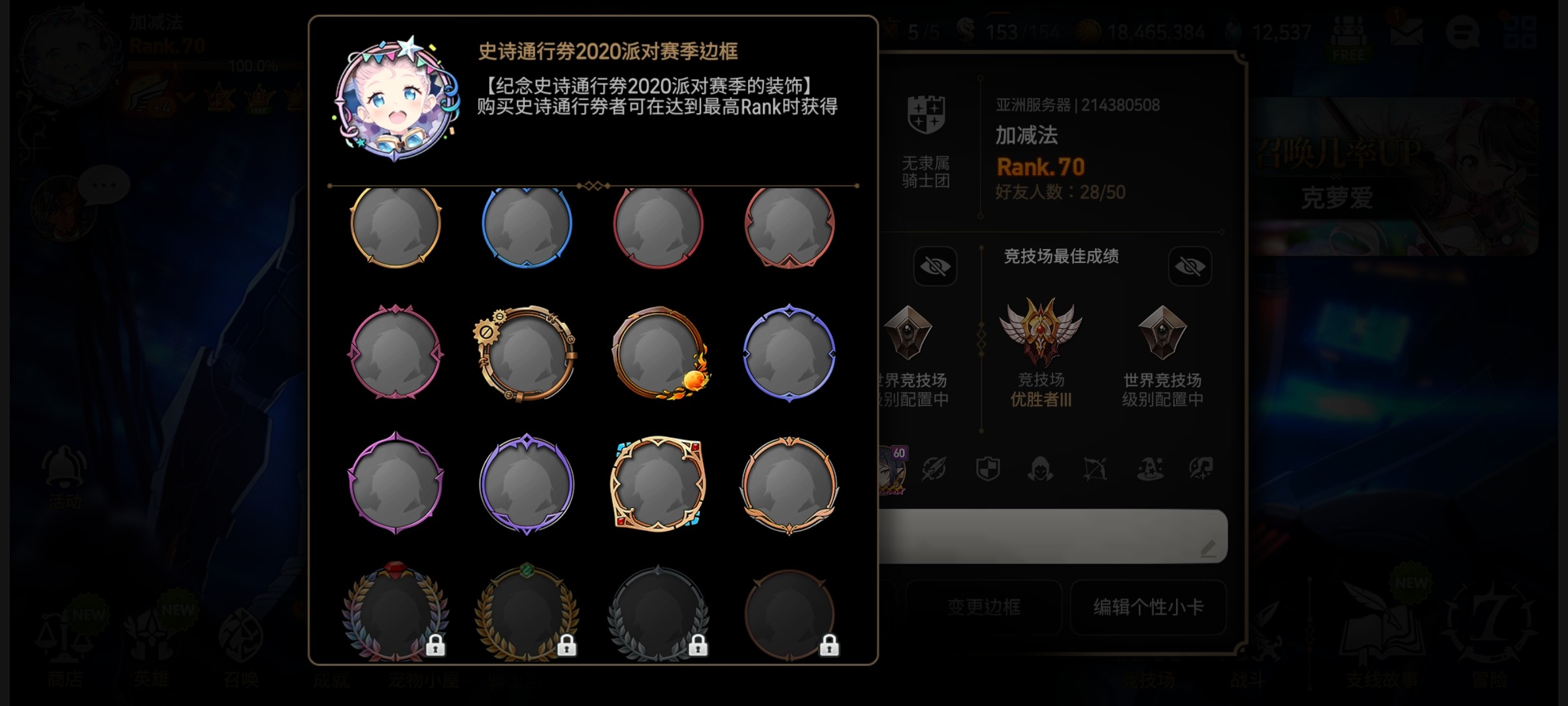Select the orange winged border frame
Image resolution: width=1568 pixels, height=706 pixels.
pos(789,484)
